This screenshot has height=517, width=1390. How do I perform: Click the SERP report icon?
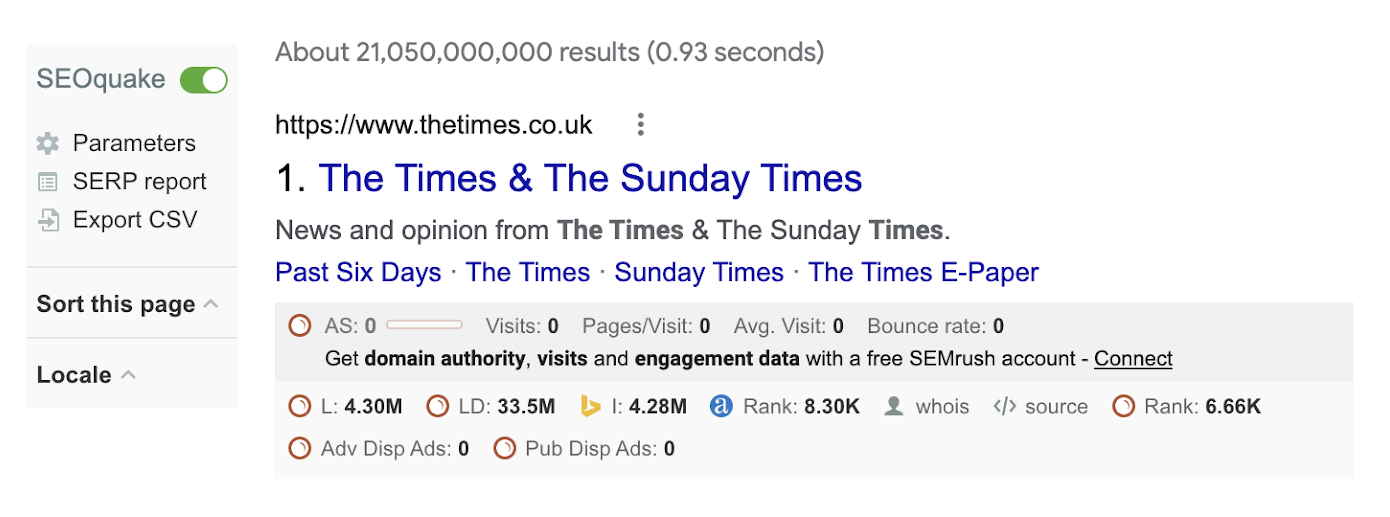pos(48,182)
